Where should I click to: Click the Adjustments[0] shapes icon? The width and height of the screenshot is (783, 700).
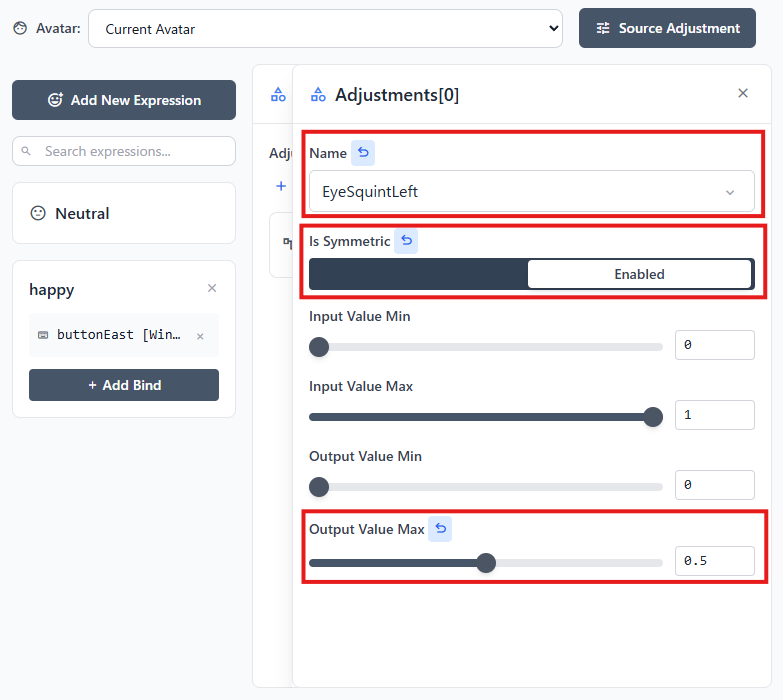tap(318, 95)
